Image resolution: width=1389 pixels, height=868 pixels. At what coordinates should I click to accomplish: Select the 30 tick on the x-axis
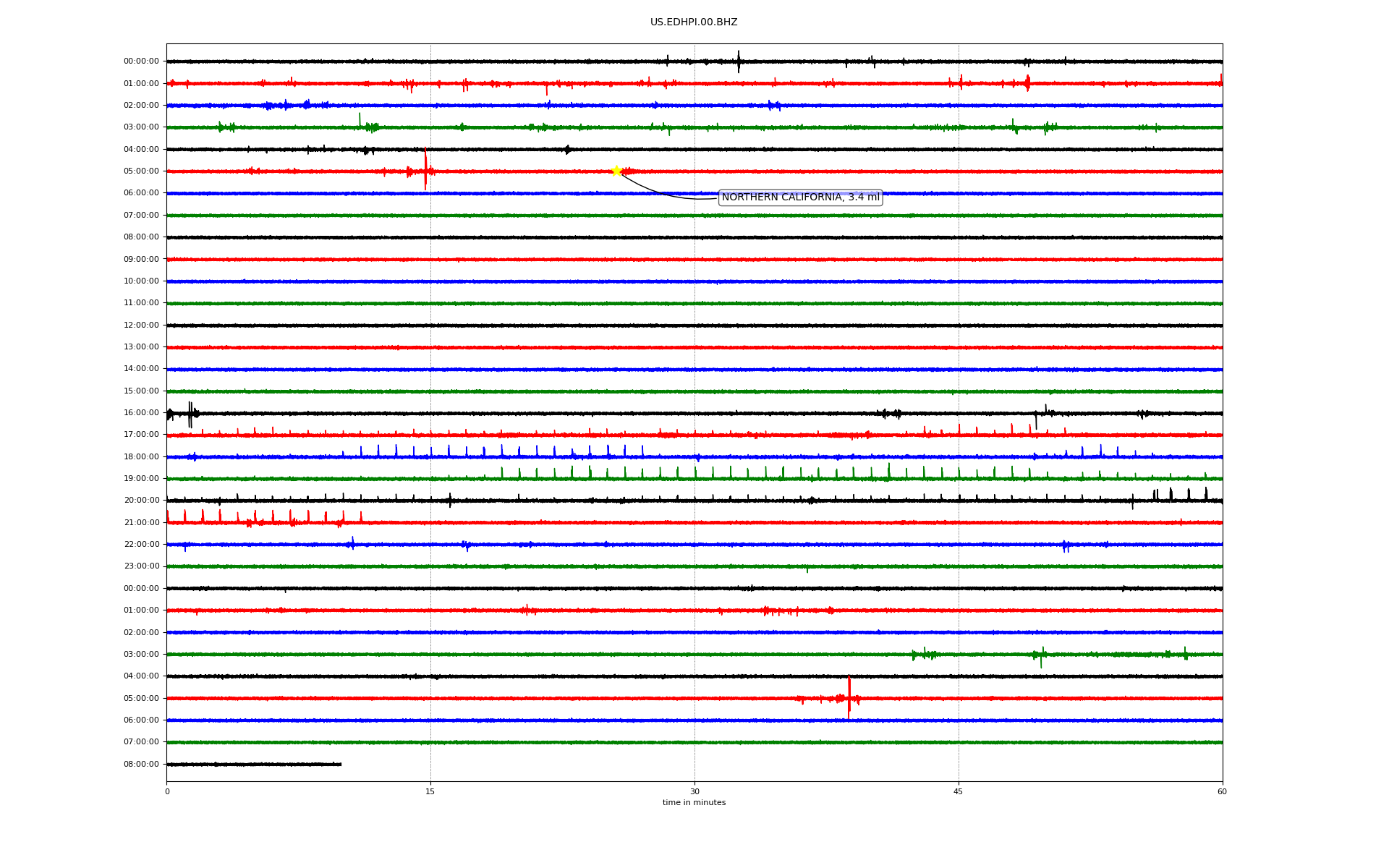point(694,791)
